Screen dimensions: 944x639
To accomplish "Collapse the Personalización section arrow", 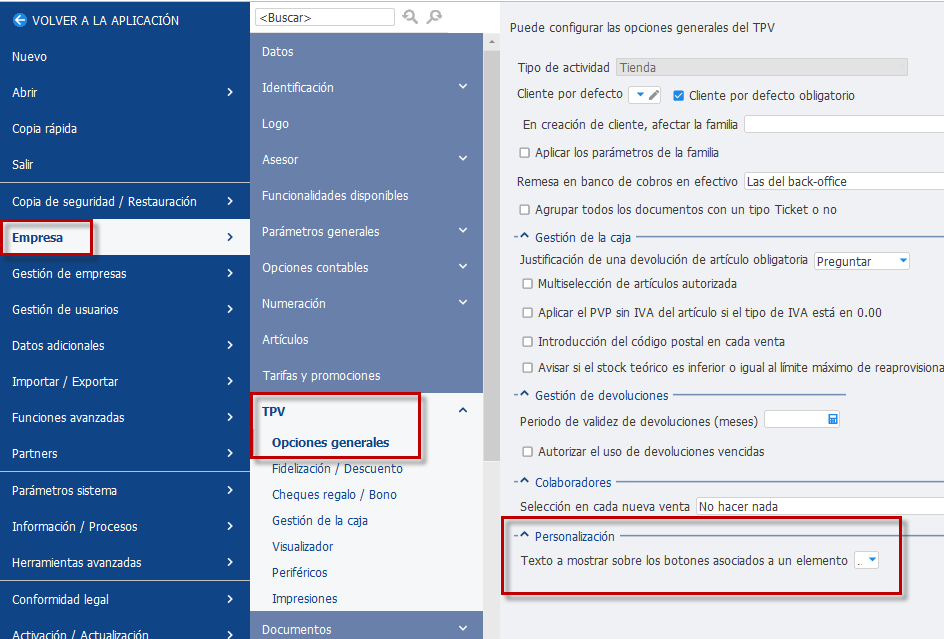I will pyautogui.click(x=524, y=535).
